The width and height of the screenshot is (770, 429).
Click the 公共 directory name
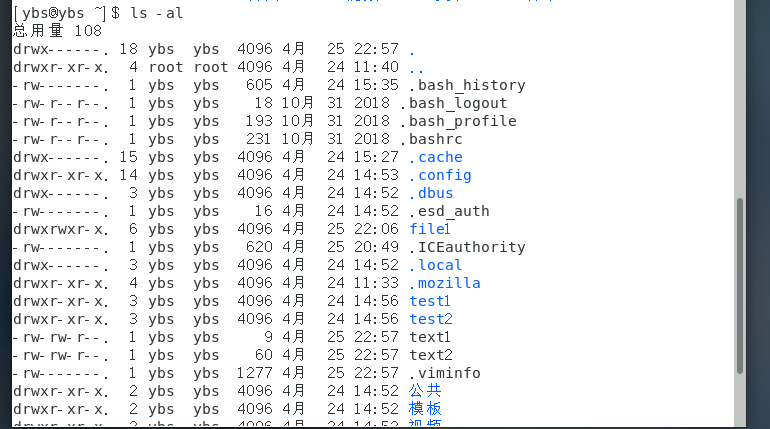pyautogui.click(x=425, y=391)
